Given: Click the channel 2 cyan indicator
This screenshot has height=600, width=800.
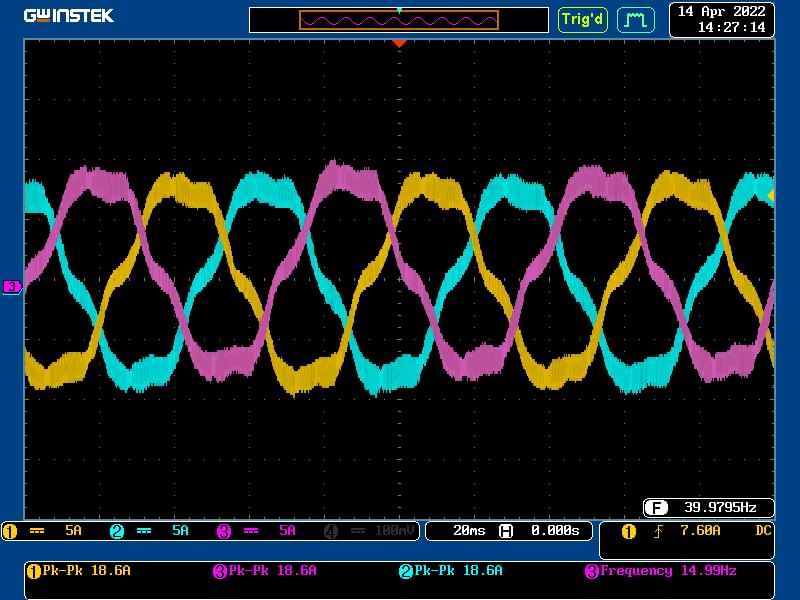Looking at the screenshot, I should (117, 532).
